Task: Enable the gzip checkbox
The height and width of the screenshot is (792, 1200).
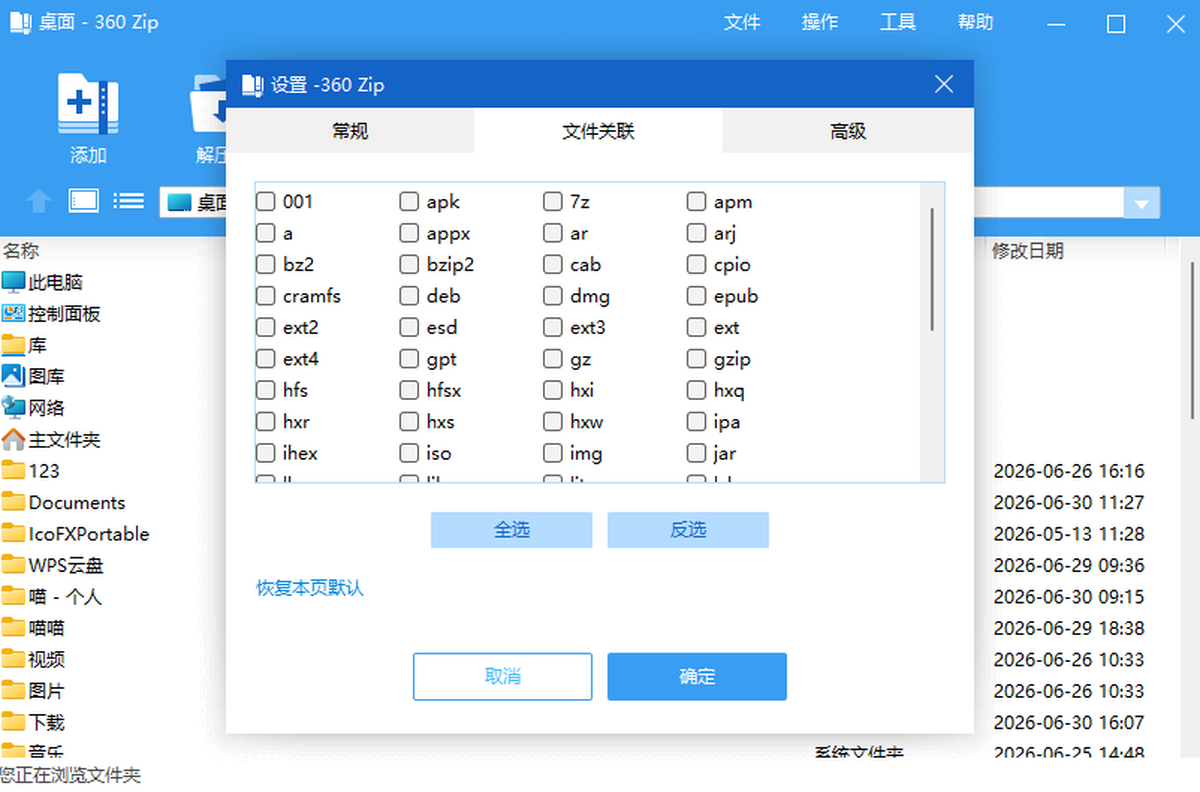Action: (697, 359)
